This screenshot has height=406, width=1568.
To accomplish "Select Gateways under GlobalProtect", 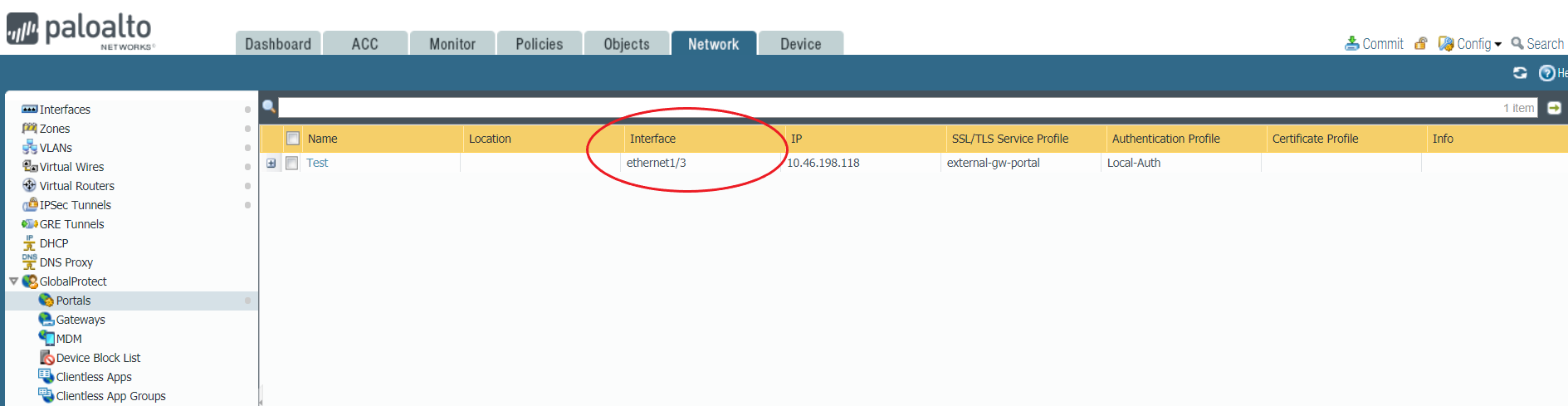I will click(81, 320).
